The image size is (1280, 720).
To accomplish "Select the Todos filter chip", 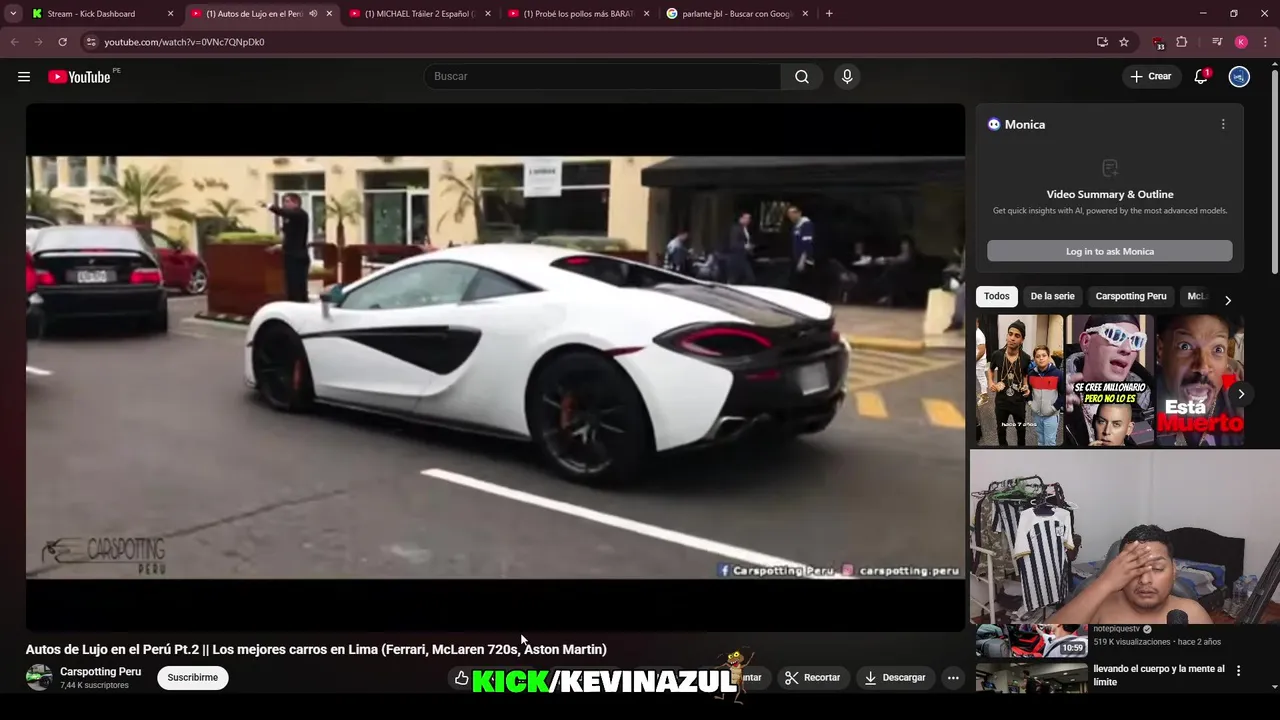I will pos(996,296).
